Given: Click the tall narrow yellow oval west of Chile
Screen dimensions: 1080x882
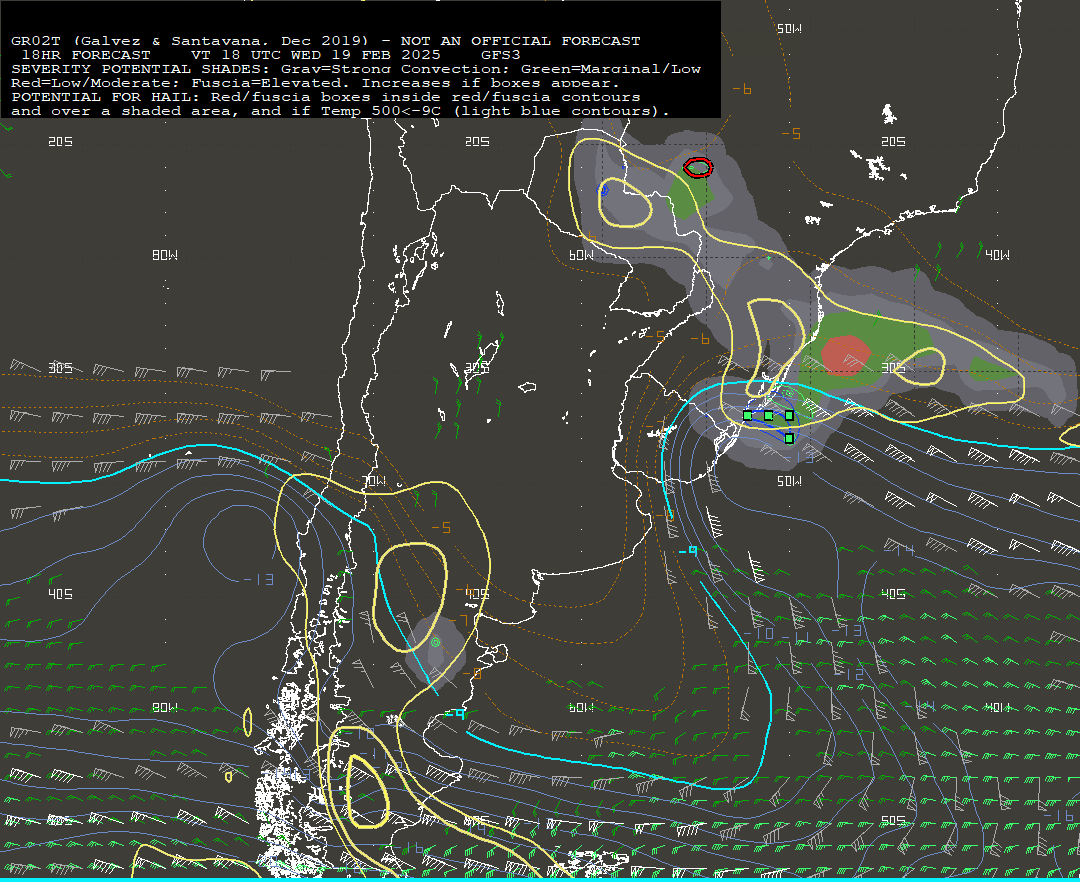Looking at the screenshot, I should point(248,722).
